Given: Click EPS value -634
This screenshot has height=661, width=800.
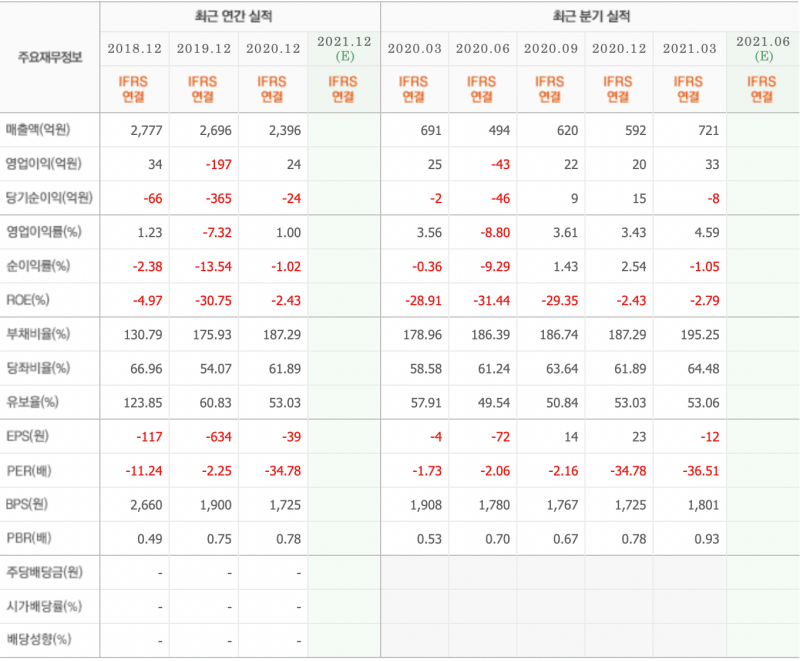Looking at the screenshot, I should [218, 437].
